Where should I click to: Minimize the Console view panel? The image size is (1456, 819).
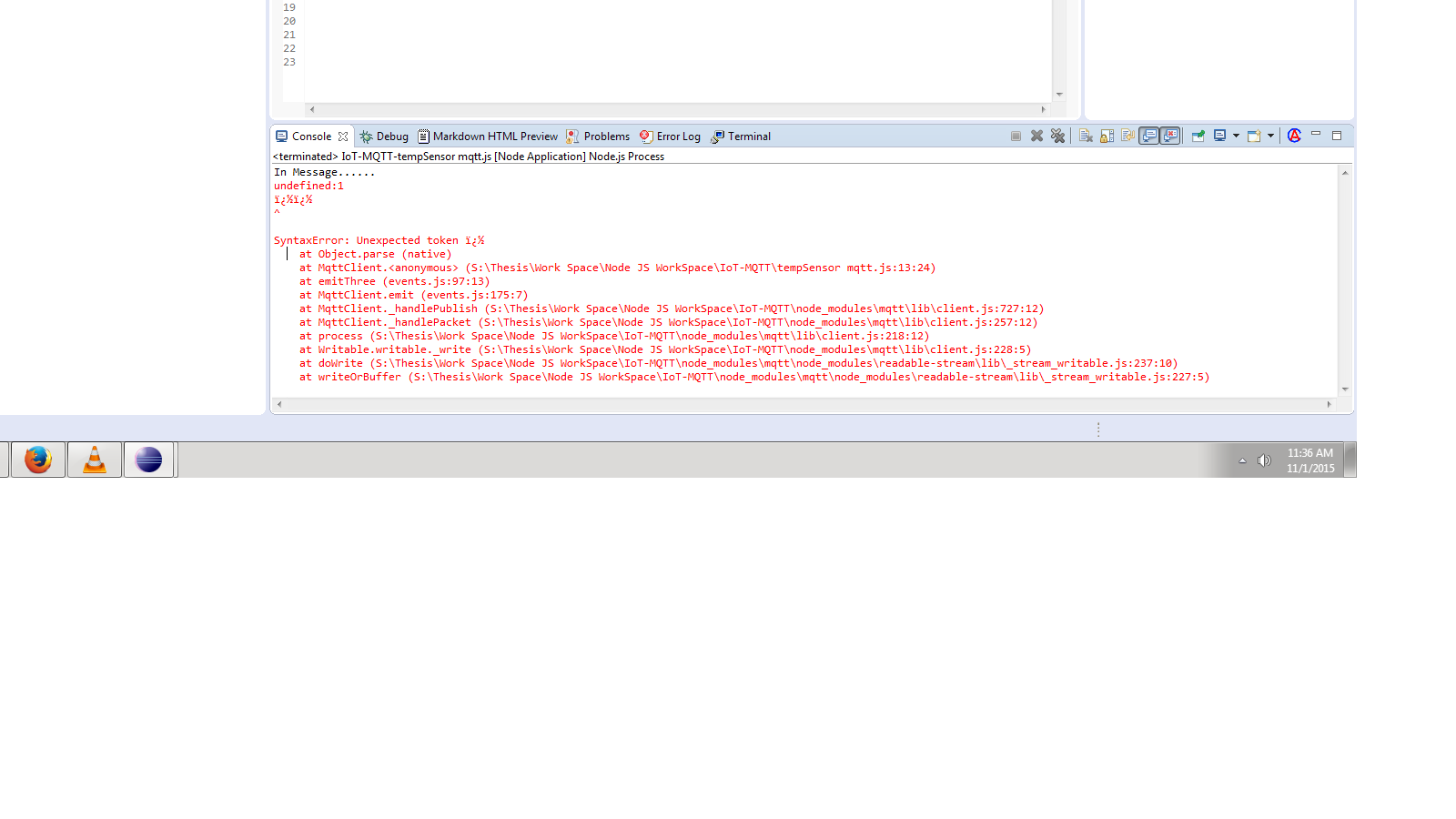point(1316,135)
